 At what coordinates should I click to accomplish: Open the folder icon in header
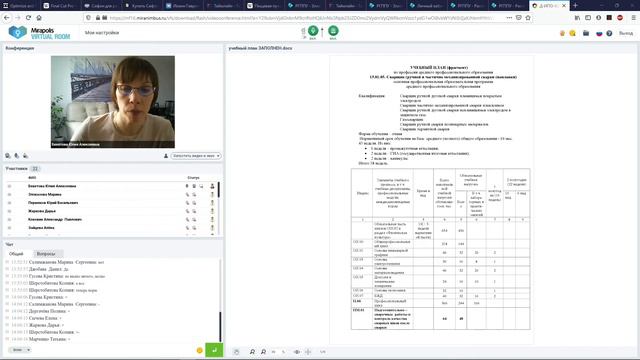click(586, 33)
